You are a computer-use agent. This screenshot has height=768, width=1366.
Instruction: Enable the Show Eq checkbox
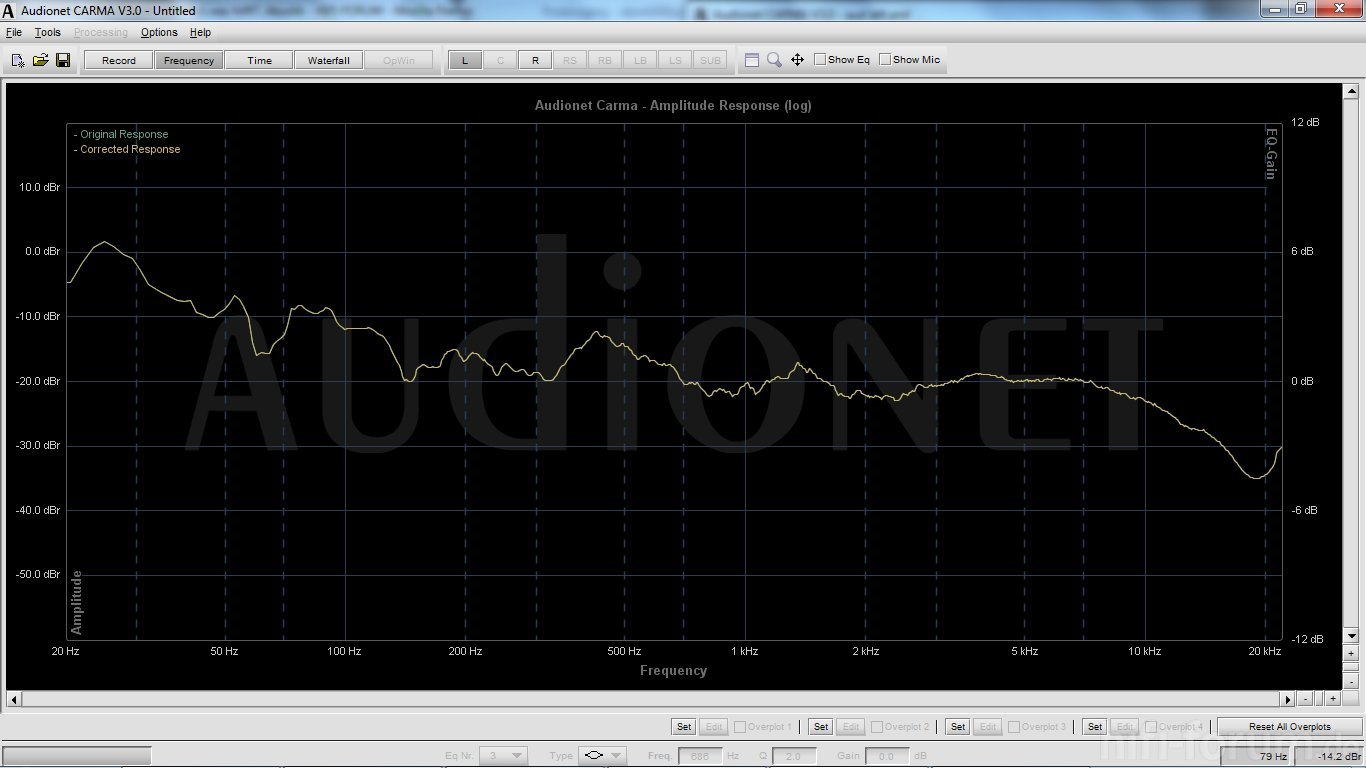[820, 60]
